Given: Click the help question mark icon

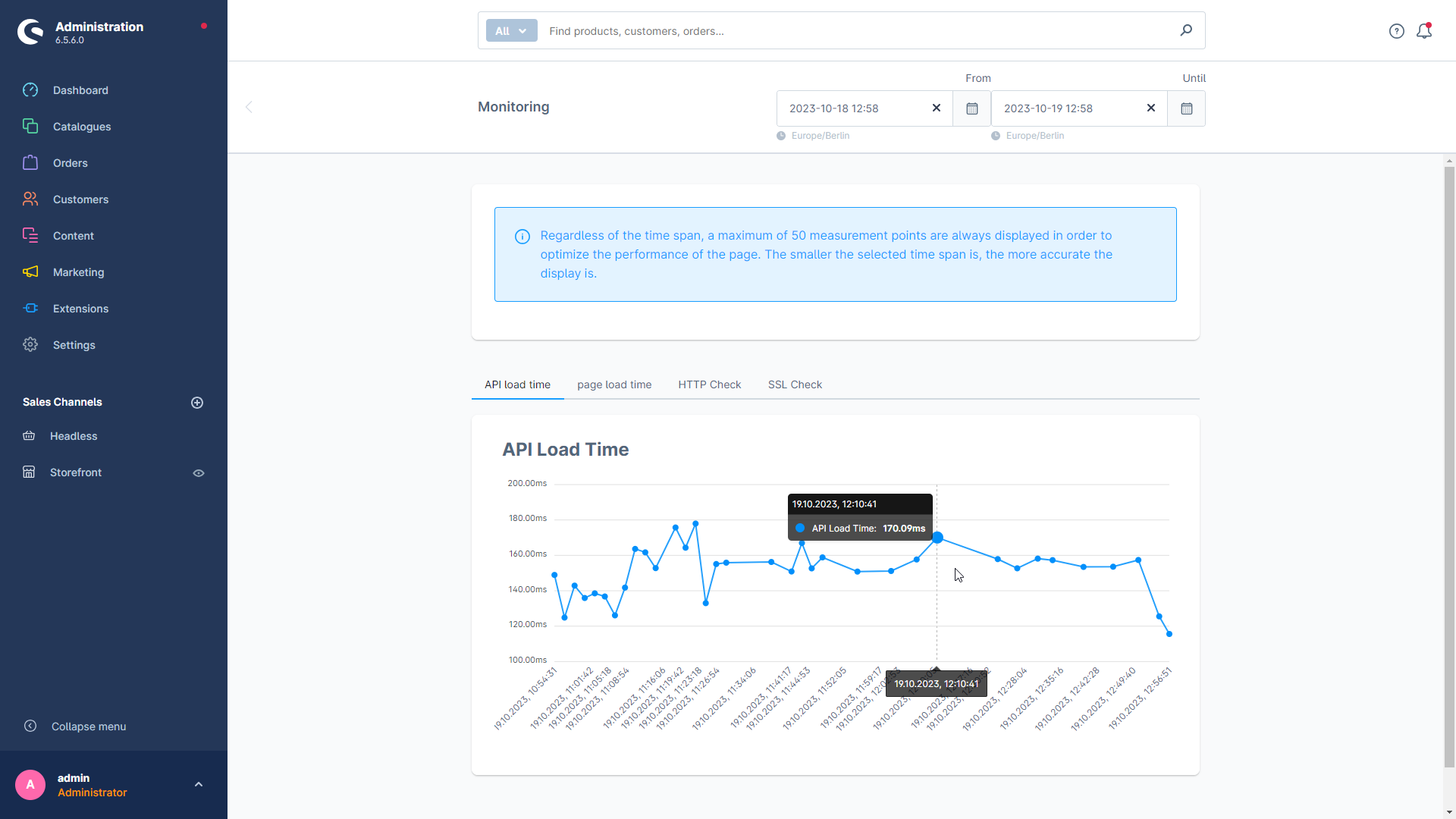Looking at the screenshot, I should click(1396, 31).
